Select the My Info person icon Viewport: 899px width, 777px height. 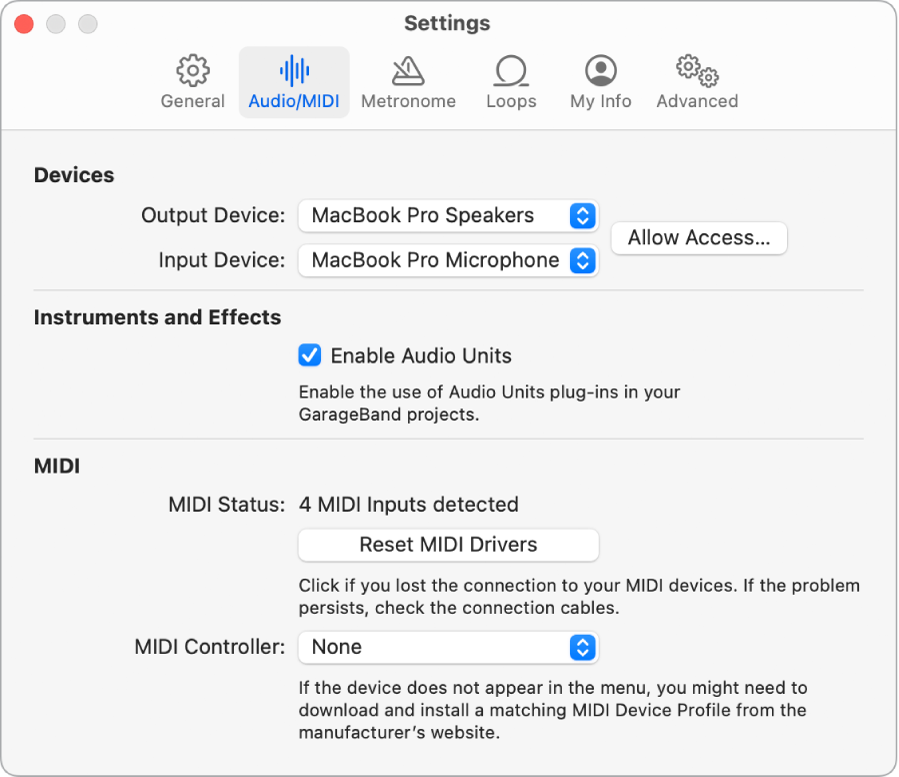point(599,71)
